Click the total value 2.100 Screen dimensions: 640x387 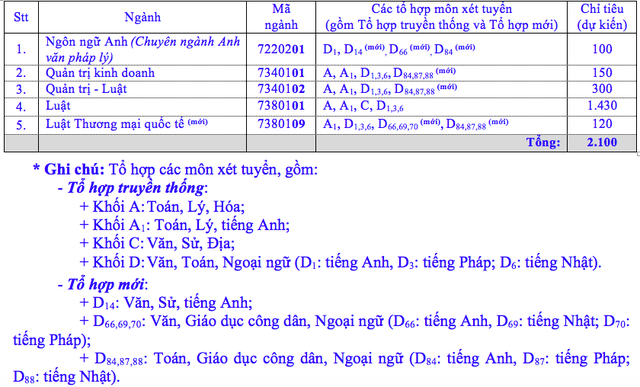(x=602, y=142)
